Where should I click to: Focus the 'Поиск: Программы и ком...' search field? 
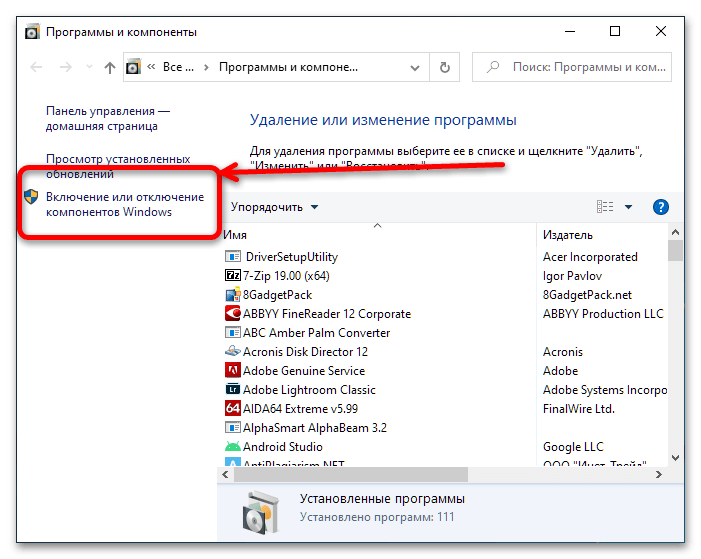[x=572, y=67]
